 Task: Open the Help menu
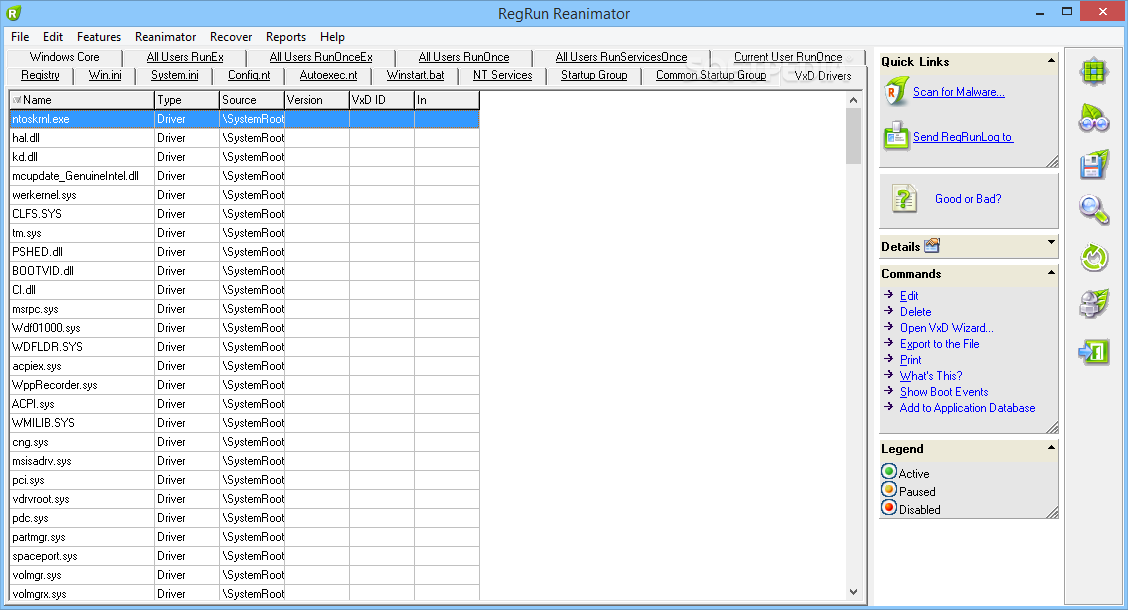332,37
